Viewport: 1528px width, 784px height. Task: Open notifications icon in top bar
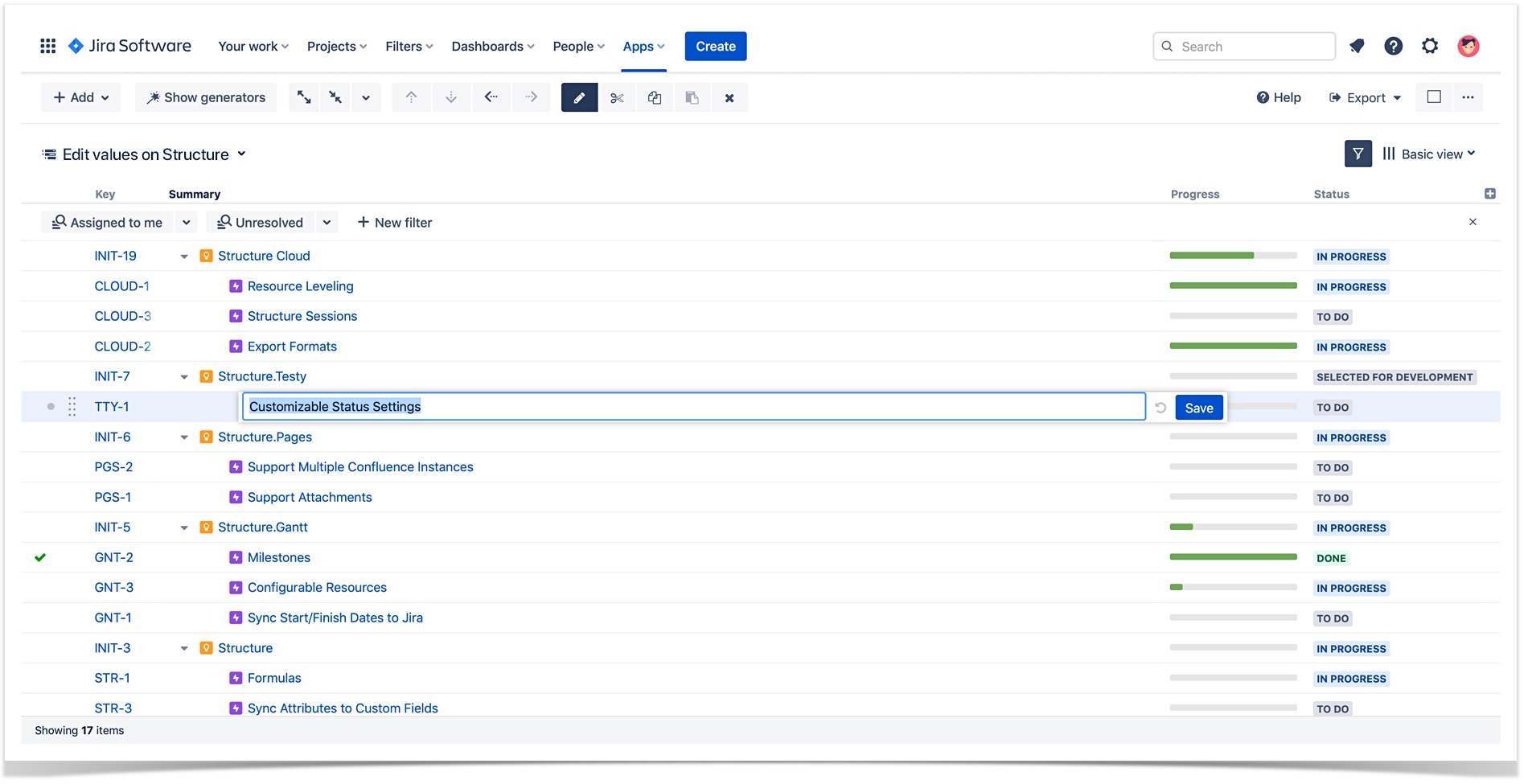(1357, 47)
